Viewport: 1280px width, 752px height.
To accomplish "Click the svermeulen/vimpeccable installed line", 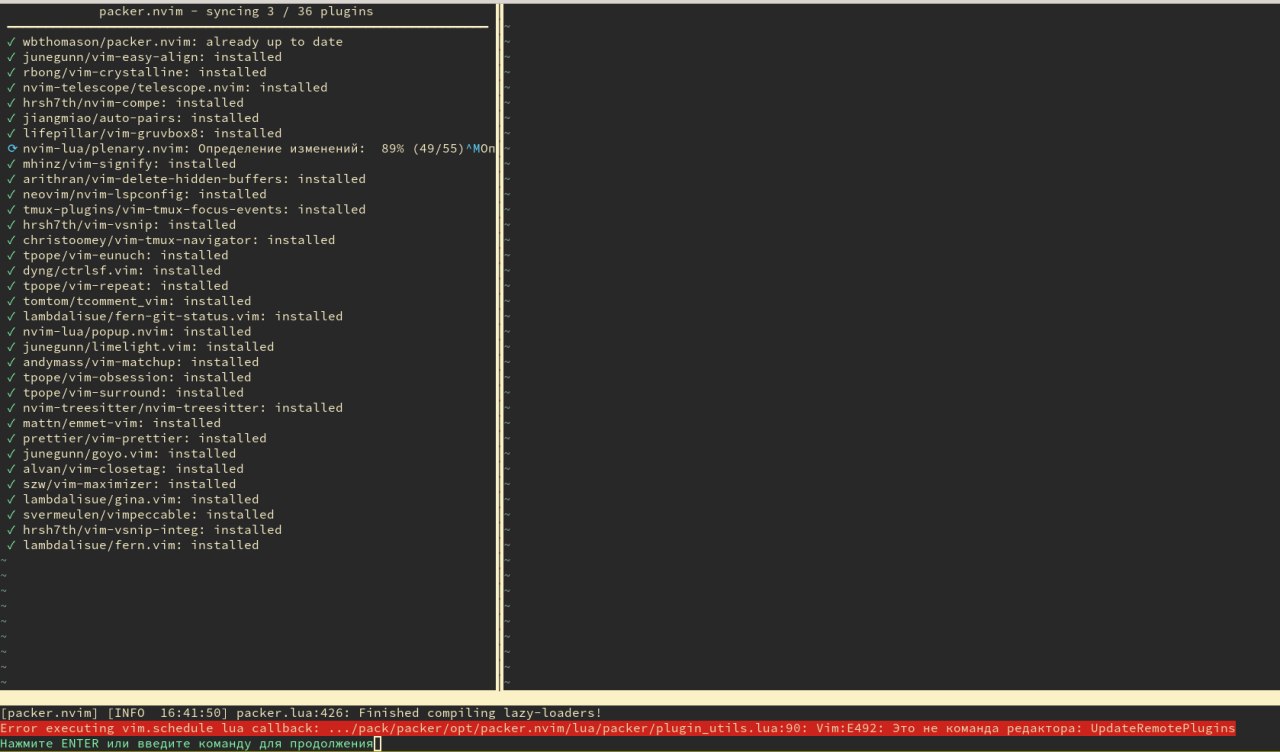I will point(140,514).
